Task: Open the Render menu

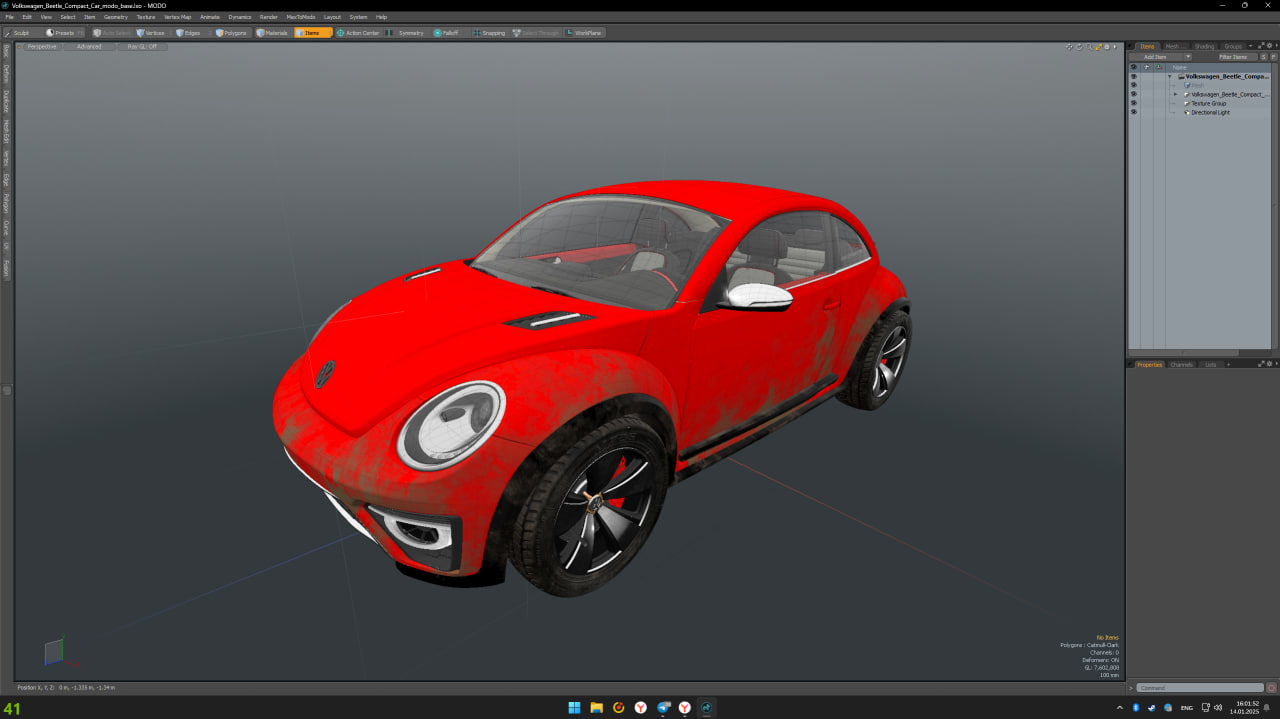Action: tap(269, 17)
